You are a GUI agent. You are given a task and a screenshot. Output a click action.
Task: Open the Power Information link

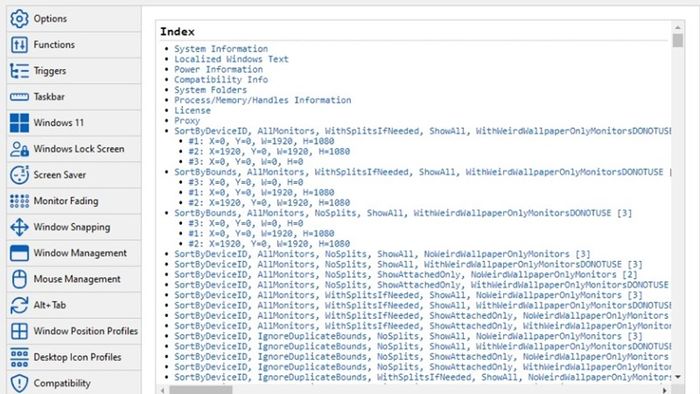(218, 69)
